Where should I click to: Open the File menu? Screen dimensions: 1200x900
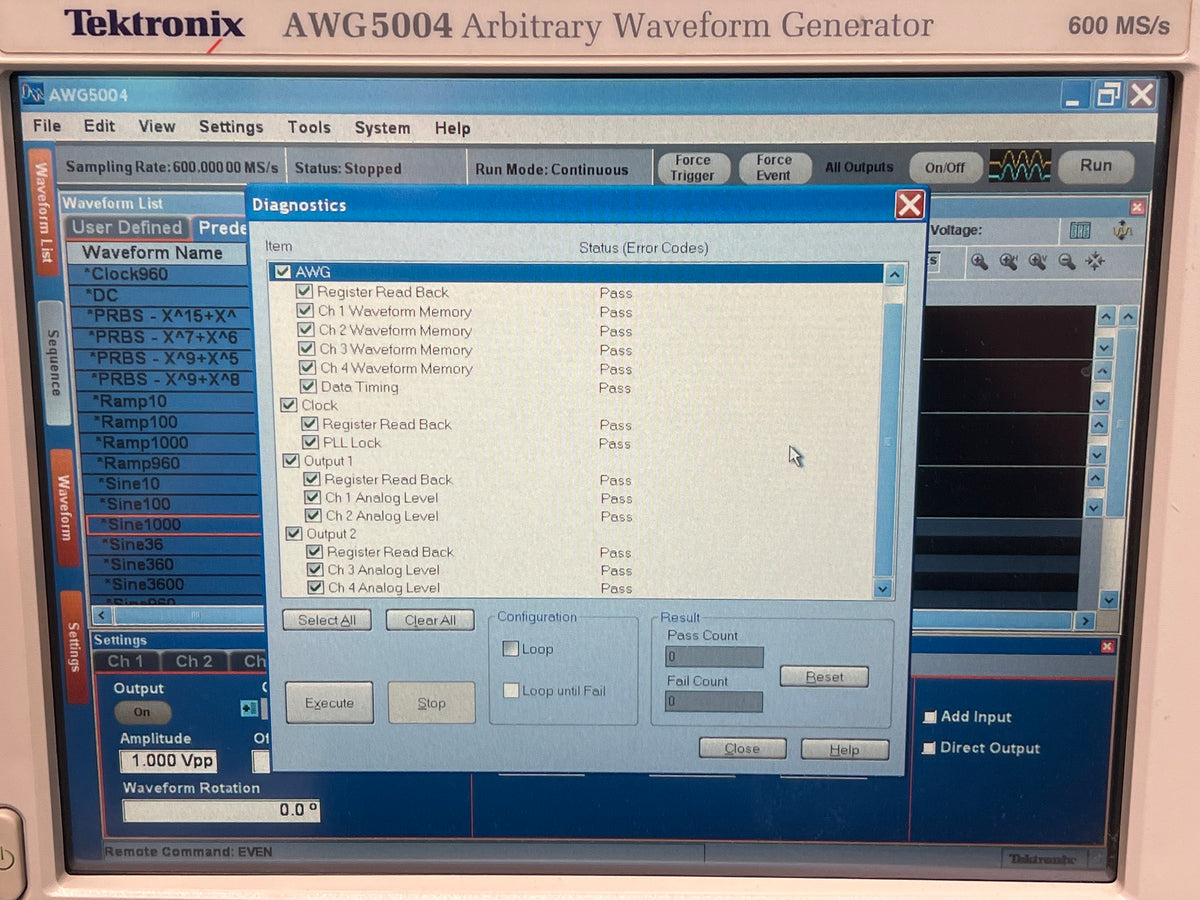tap(46, 126)
